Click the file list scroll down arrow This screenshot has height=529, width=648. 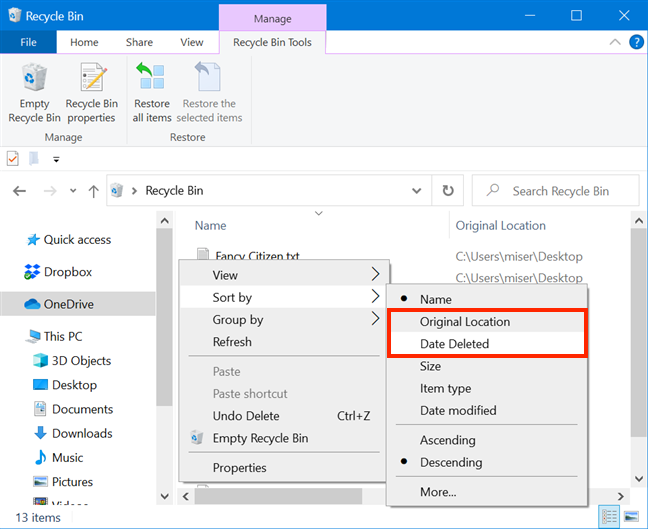click(x=638, y=479)
